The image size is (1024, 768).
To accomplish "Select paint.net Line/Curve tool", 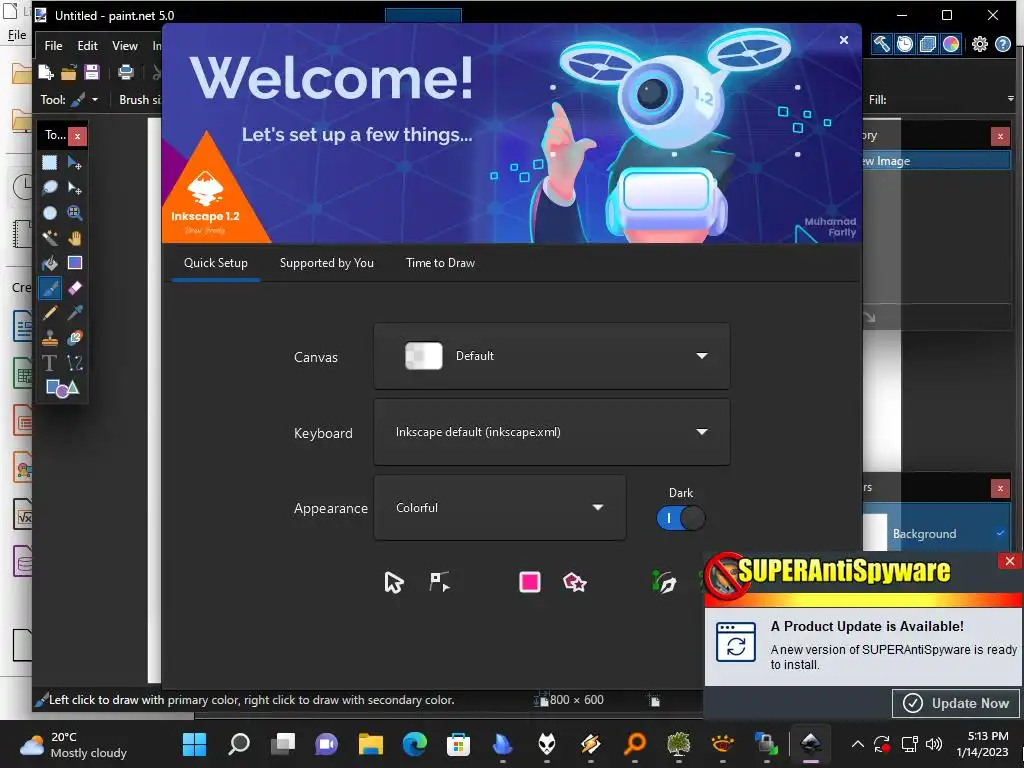I will (74, 362).
